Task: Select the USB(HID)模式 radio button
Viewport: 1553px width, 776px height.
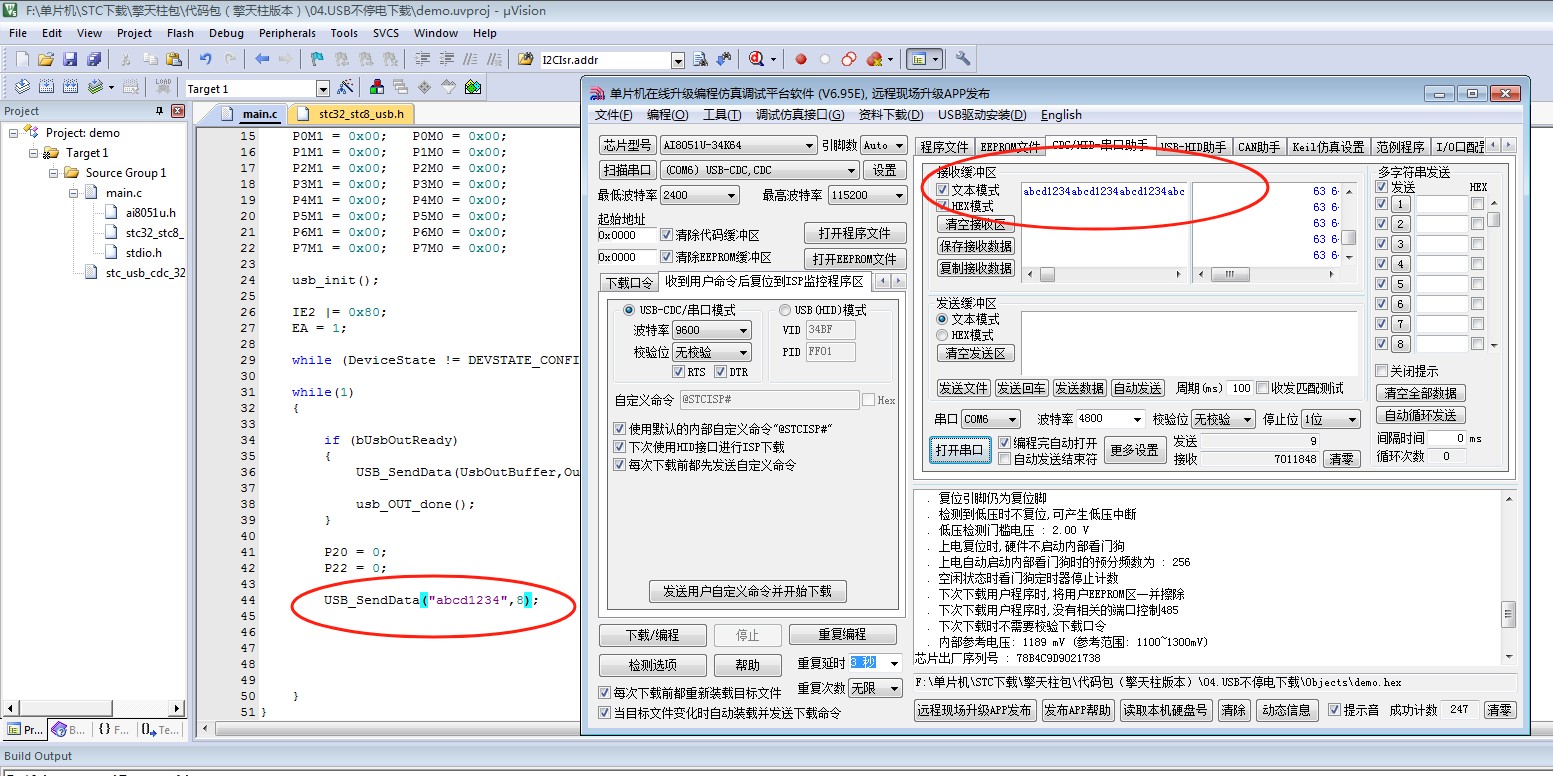Action: coord(785,310)
